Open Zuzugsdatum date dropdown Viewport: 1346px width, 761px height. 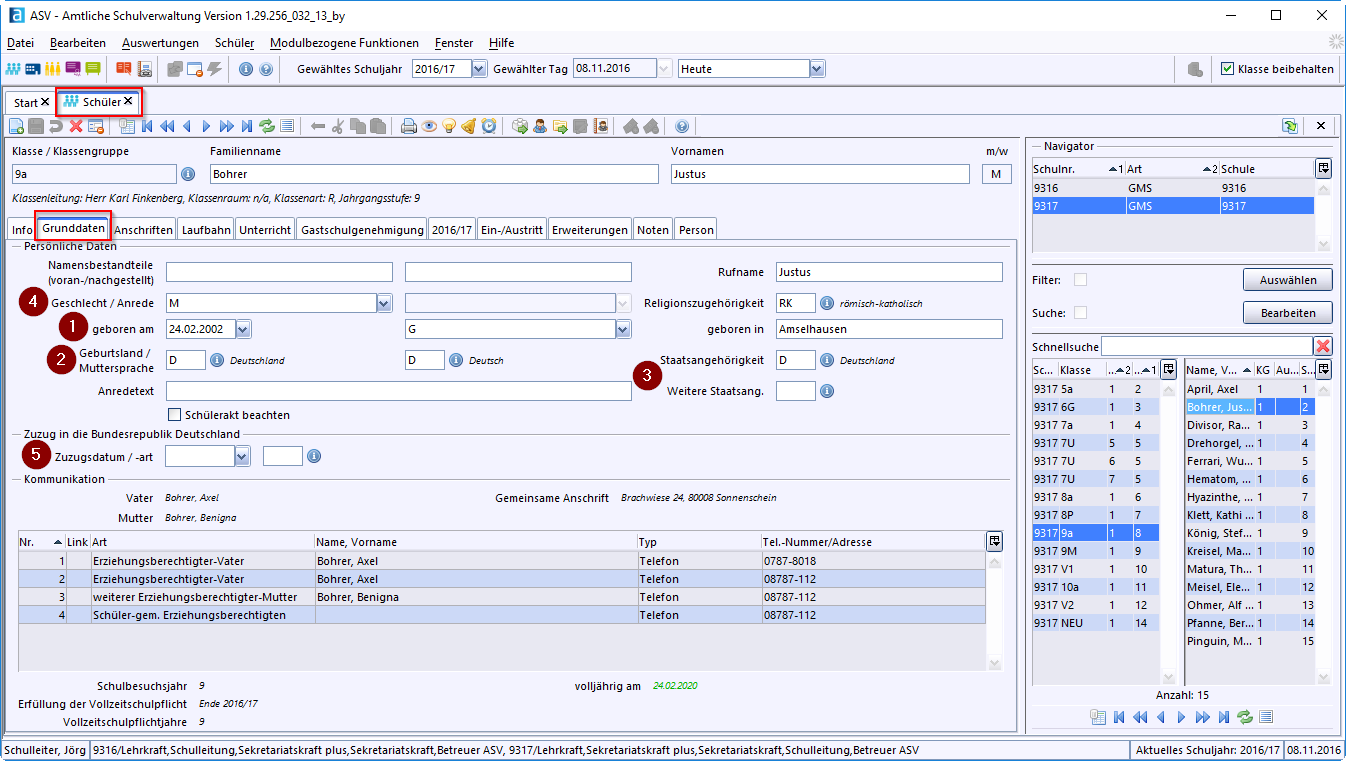tap(242, 456)
